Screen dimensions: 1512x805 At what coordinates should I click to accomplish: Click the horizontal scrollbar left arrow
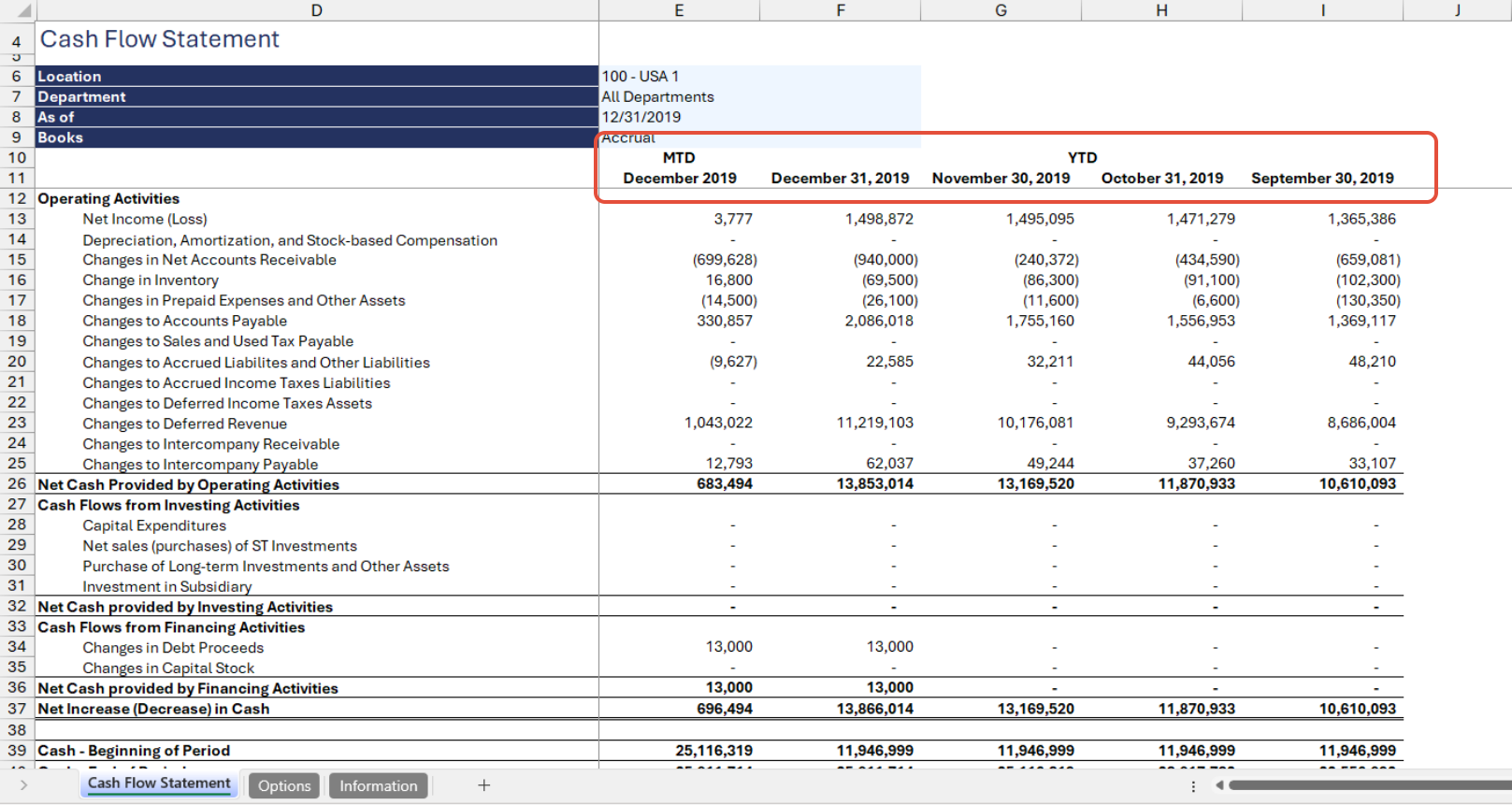click(1219, 785)
